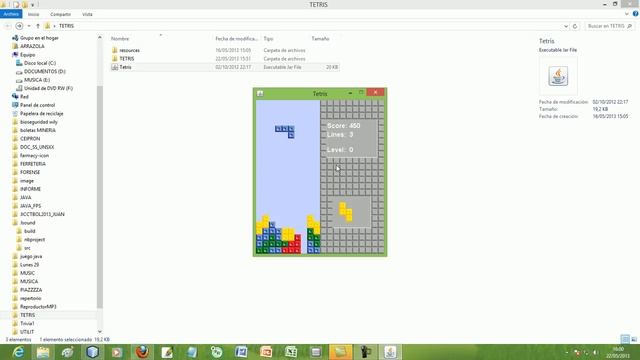Sort files by Fecha de modificación column

coord(236,38)
